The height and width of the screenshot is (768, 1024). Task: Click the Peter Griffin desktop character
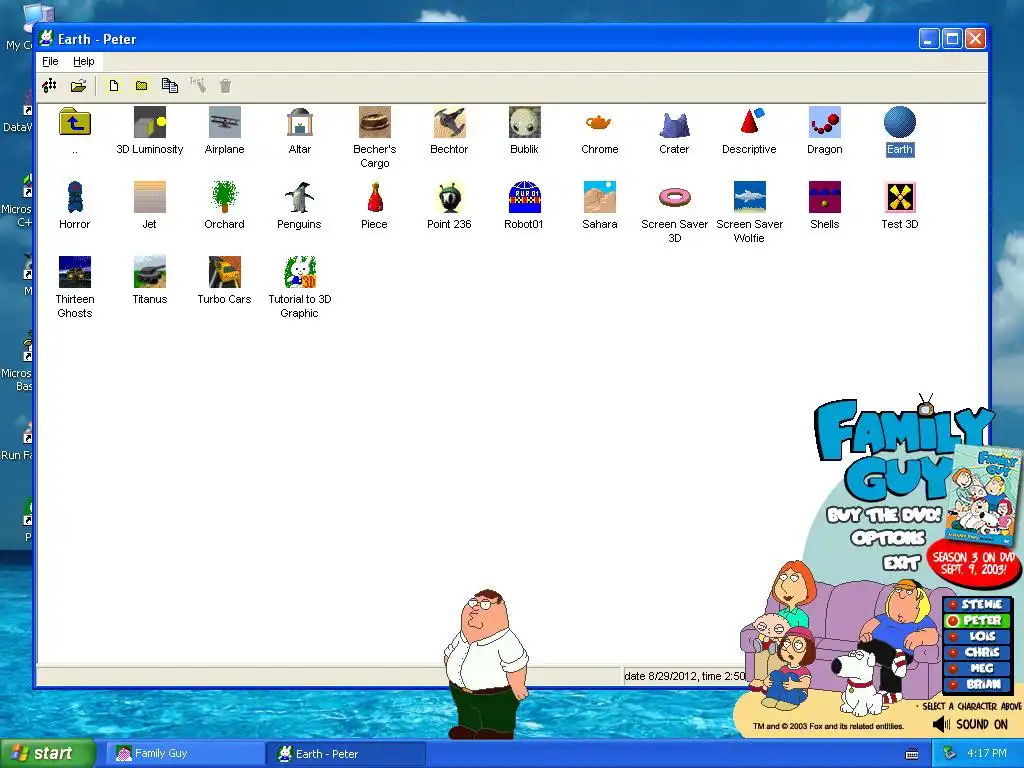486,663
